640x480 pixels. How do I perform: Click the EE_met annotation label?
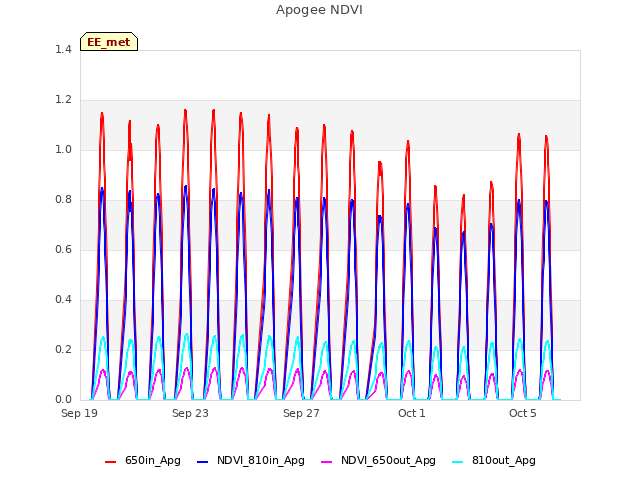click(109, 42)
